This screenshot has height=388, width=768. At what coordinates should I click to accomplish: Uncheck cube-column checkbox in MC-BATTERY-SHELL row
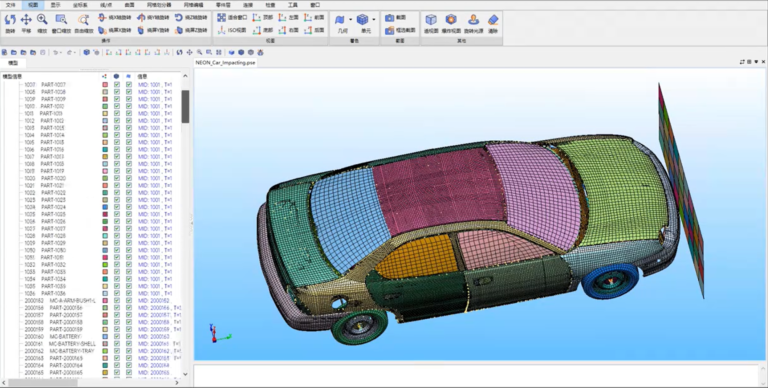117,344
